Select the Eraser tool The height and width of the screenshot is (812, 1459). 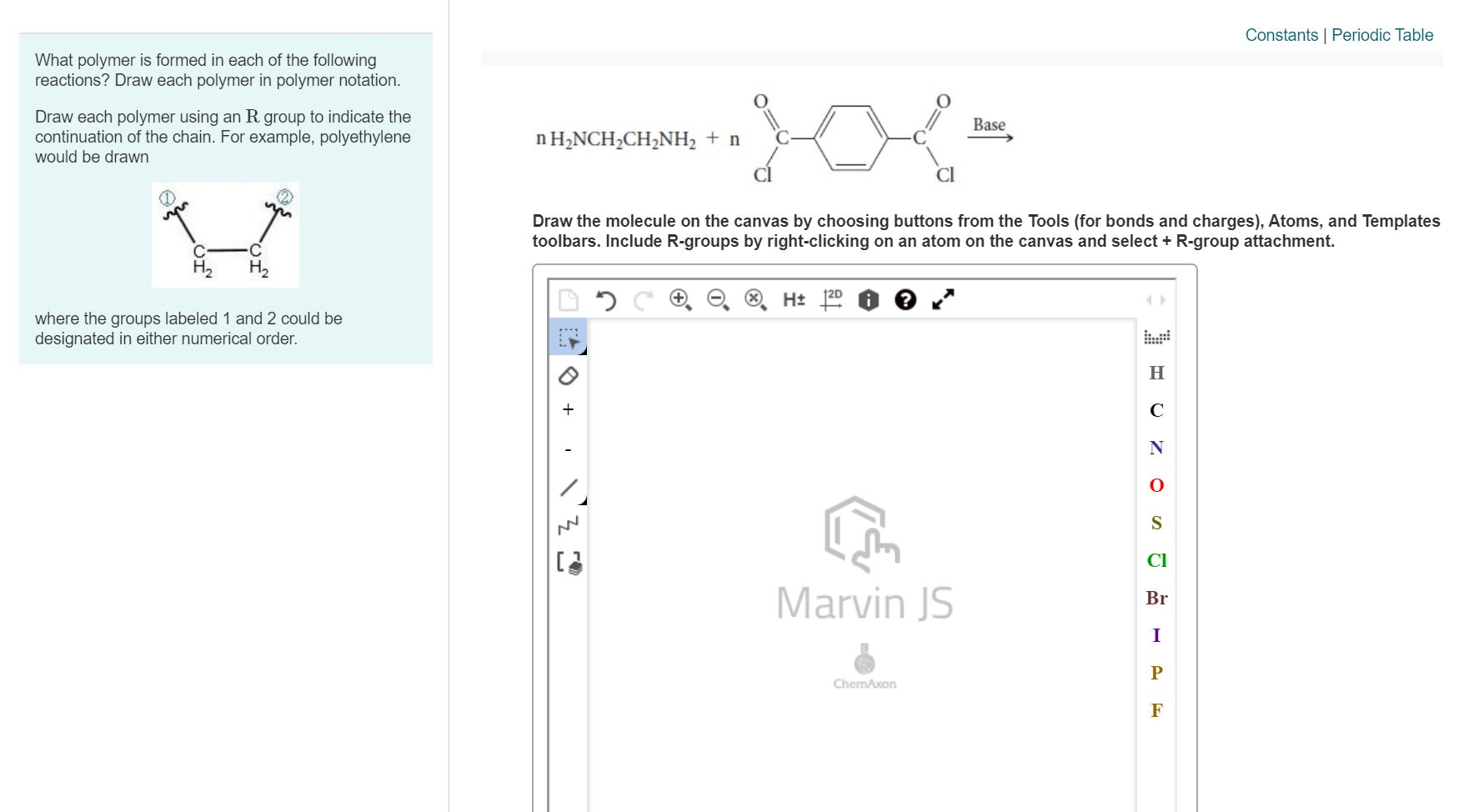(568, 376)
